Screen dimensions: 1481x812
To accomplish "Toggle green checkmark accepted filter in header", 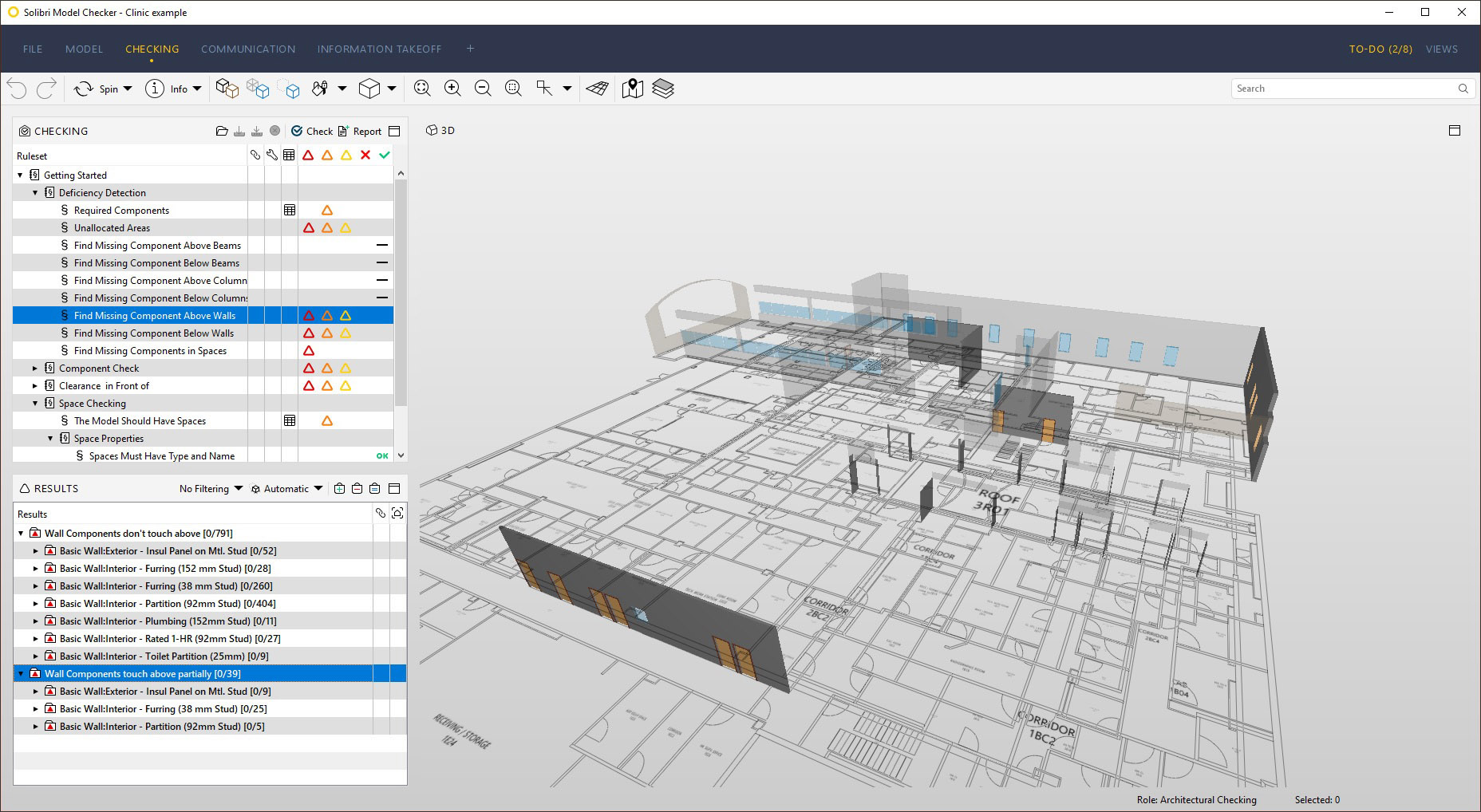I will pos(385,156).
